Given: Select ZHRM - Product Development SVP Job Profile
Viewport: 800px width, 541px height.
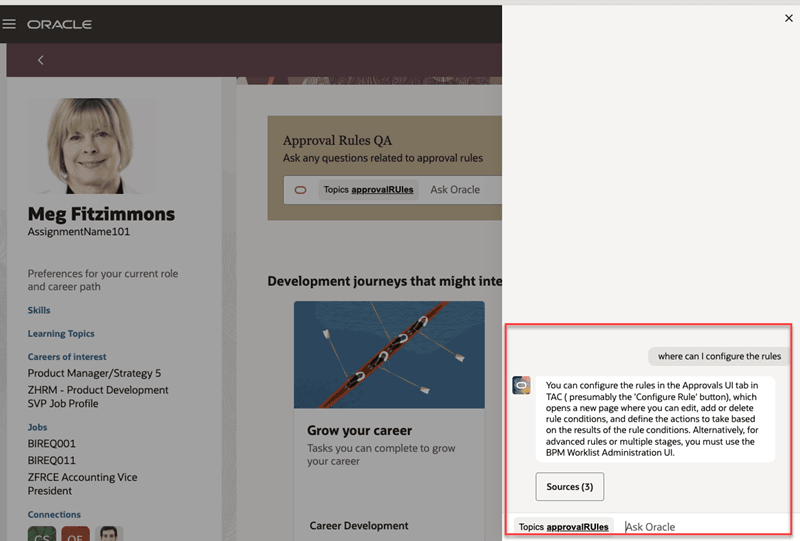Looking at the screenshot, I should pyautogui.click(x=98, y=397).
